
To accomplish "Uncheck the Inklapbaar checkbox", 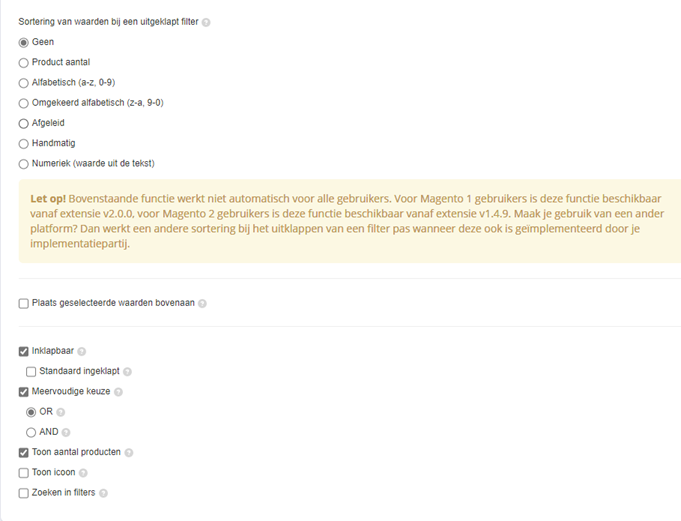I will (x=23, y=351).
